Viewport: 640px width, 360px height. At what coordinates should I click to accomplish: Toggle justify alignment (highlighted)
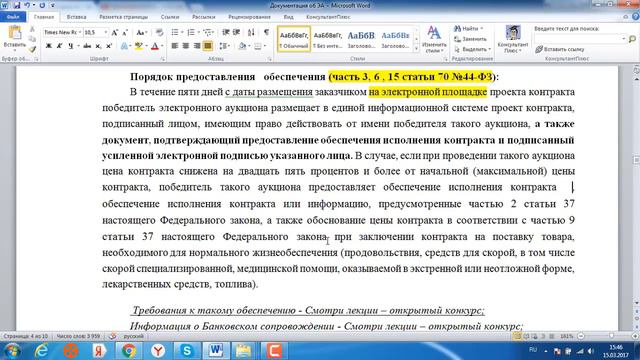tap(208, 46)
